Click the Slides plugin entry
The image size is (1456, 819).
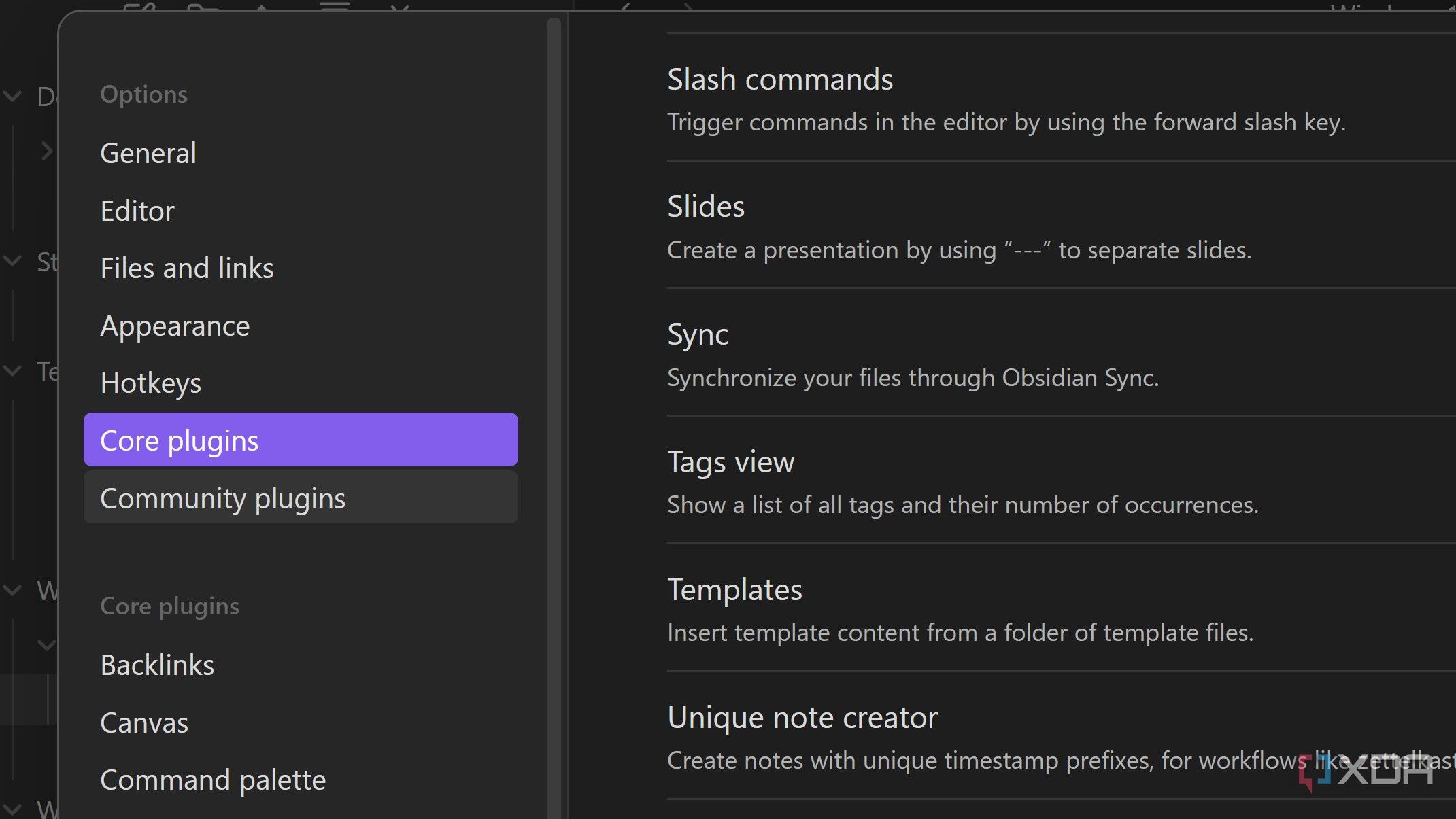(705, 207)
